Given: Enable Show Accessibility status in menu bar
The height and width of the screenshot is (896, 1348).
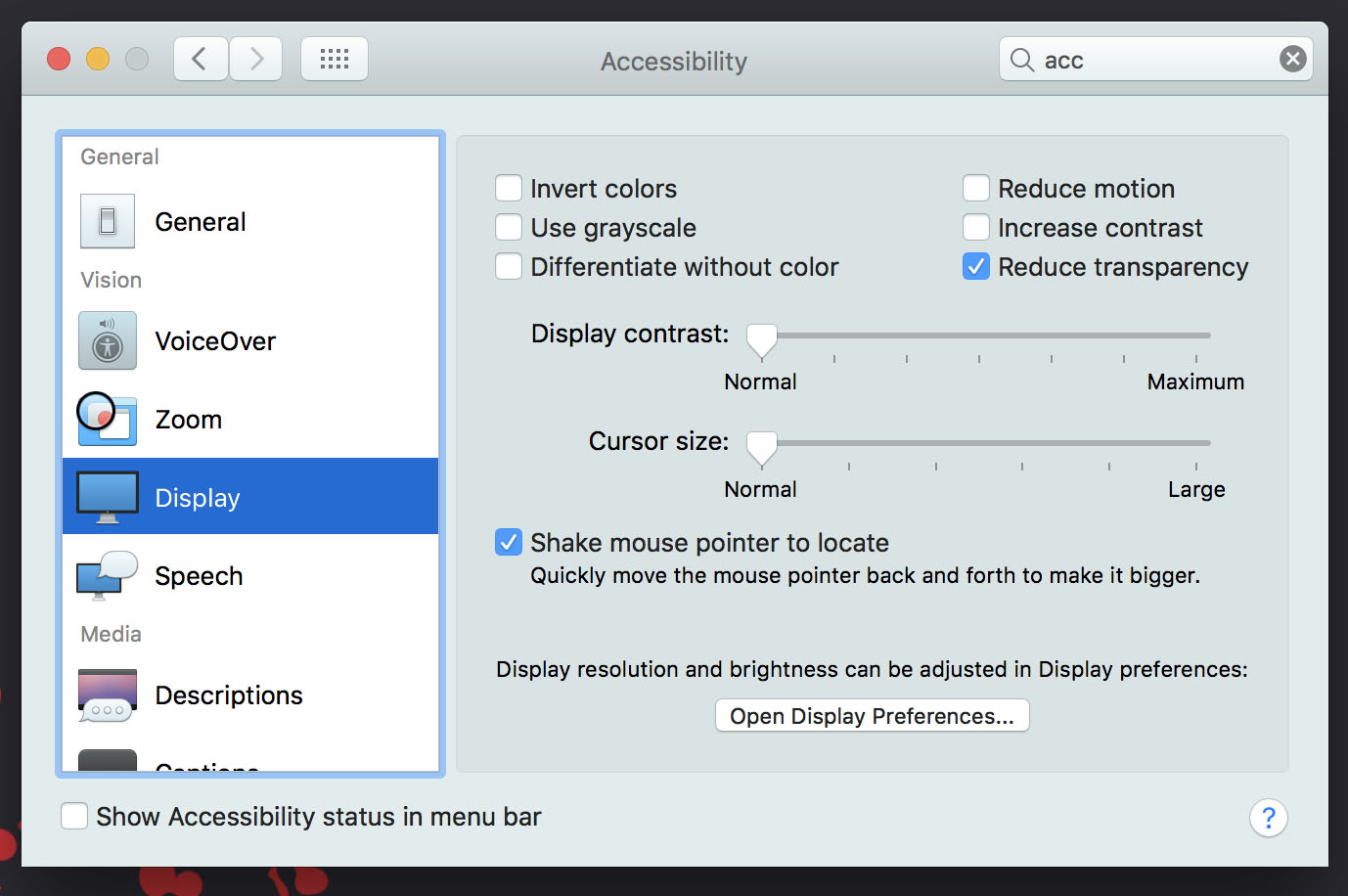Looking at the screenshot, I should coord(74,816).
